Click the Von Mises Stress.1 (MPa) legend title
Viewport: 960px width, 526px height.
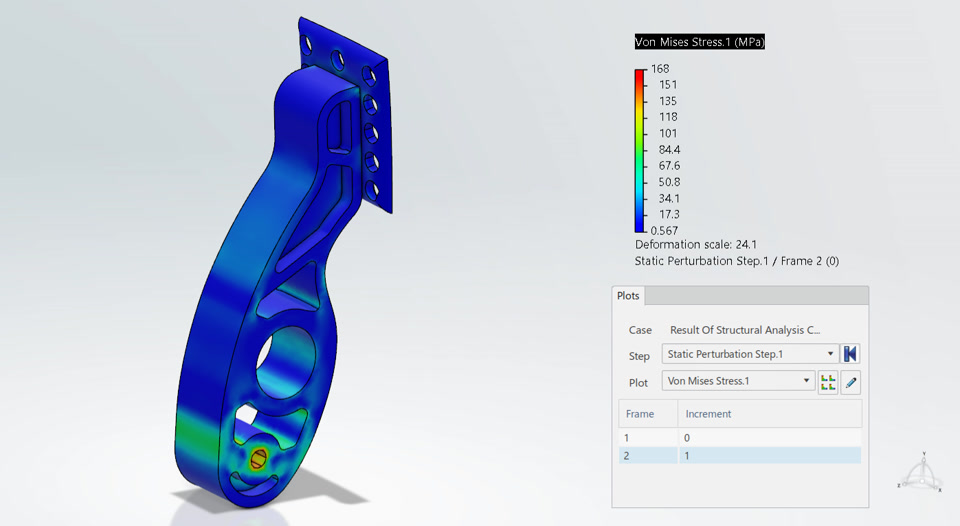click(699, 42)
